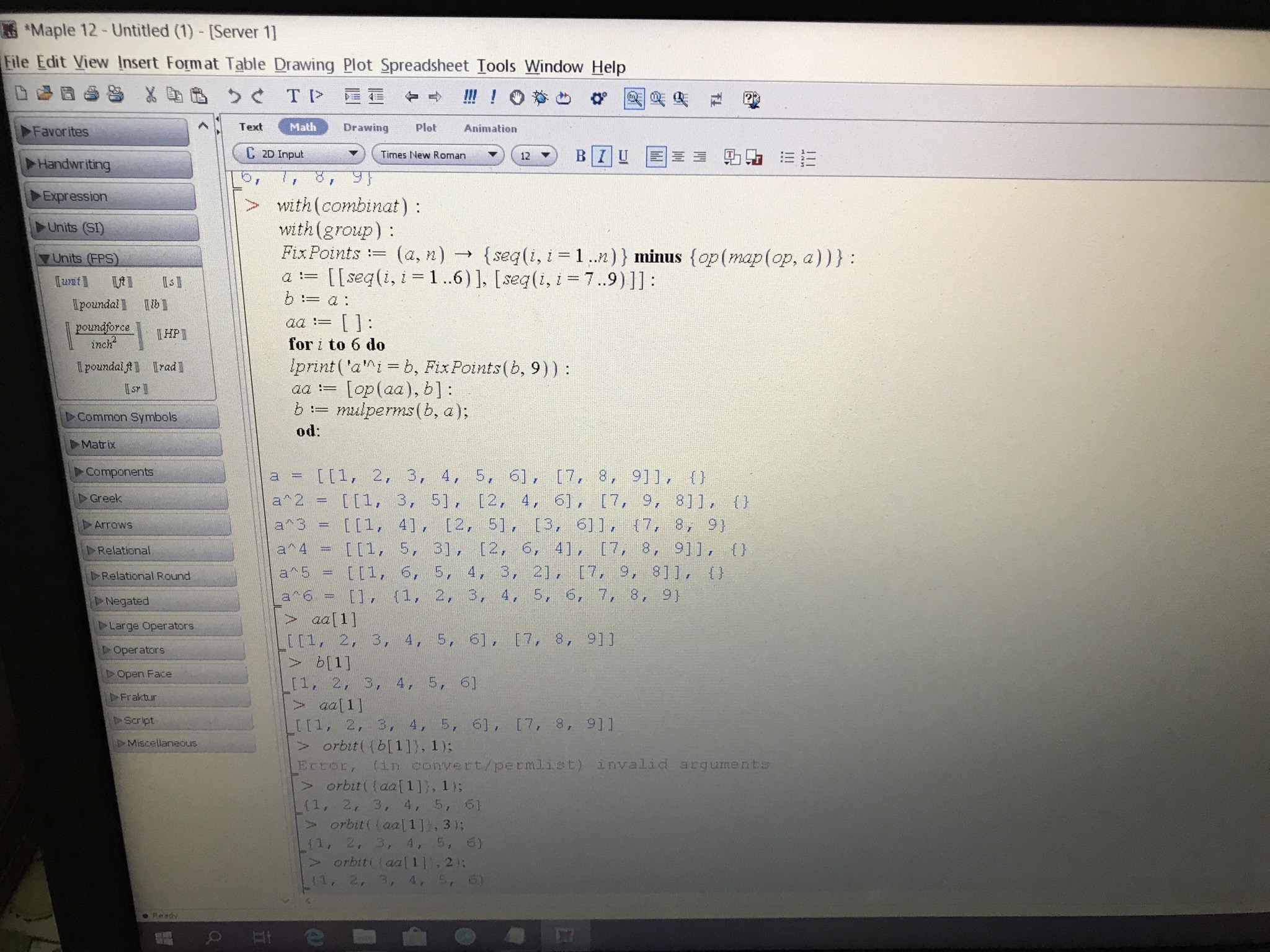The width and height of the screenshot is (1270, 952).
Task: Insert the poundal unit from palette
Action: click(99, 304)
